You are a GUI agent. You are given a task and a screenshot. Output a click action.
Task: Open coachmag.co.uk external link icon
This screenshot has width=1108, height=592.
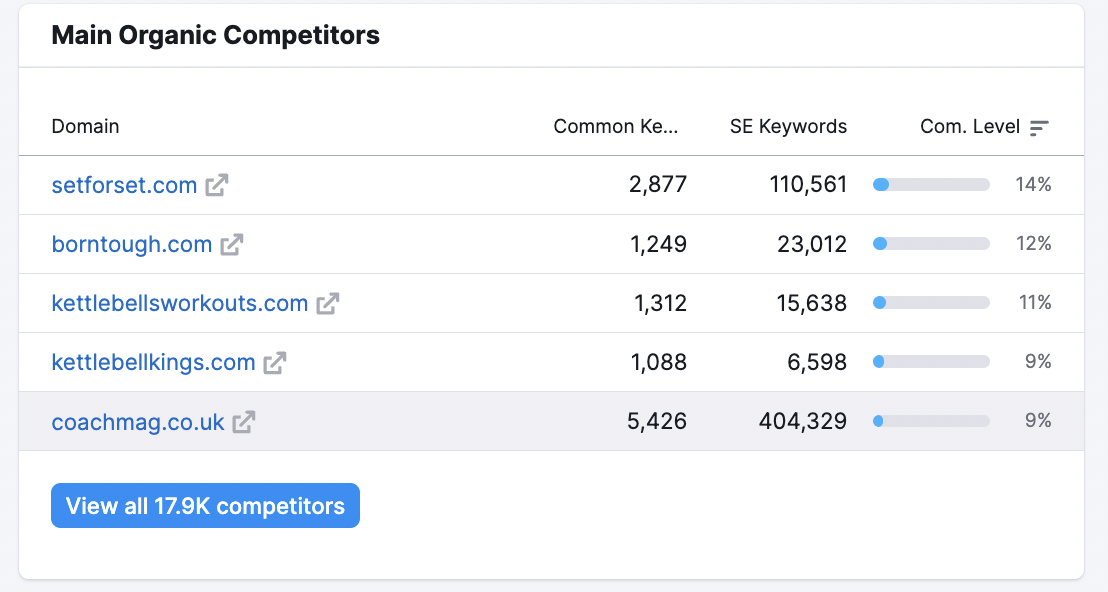(244, 422)
